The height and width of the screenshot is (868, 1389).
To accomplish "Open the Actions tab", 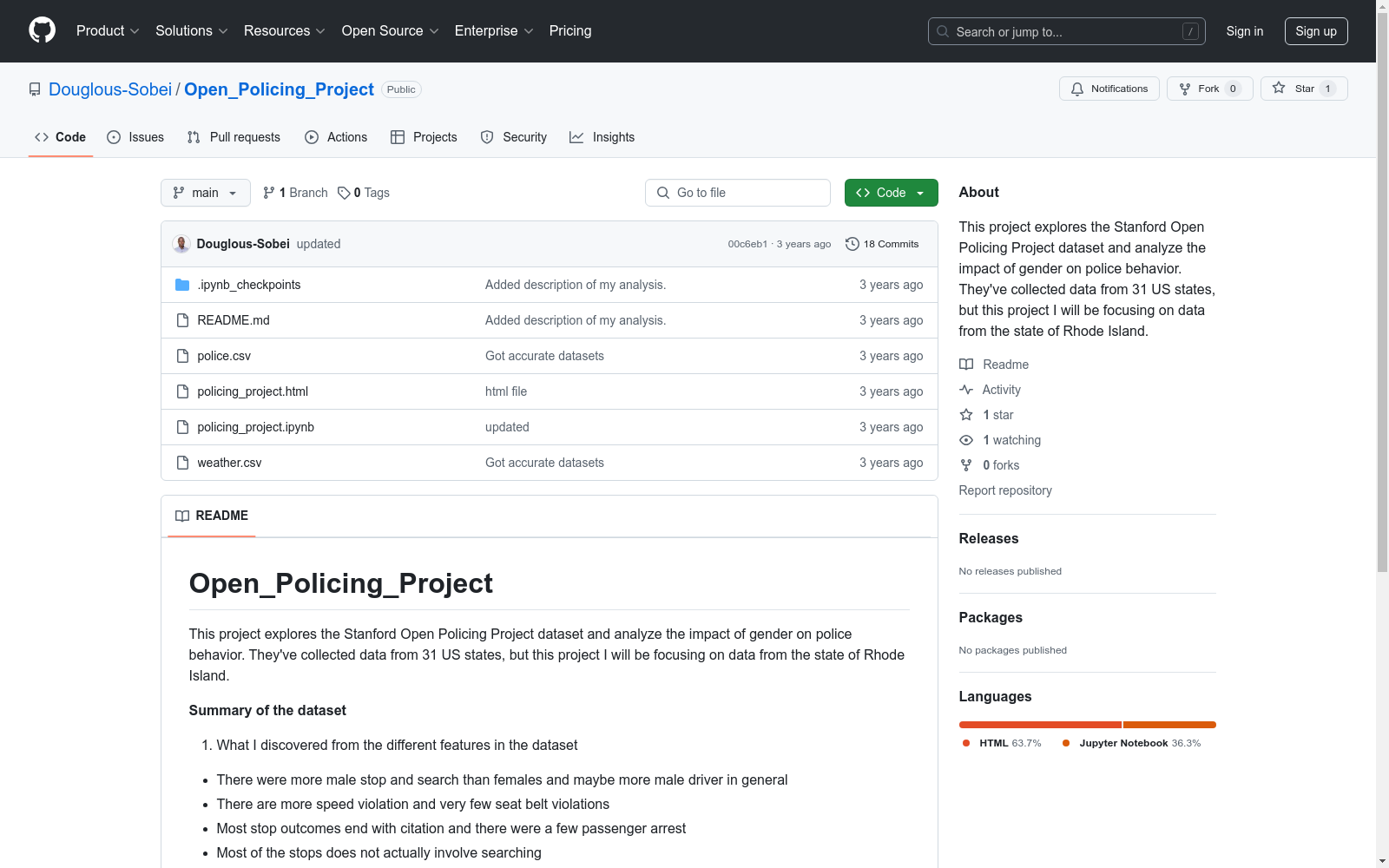I will 336,137.
